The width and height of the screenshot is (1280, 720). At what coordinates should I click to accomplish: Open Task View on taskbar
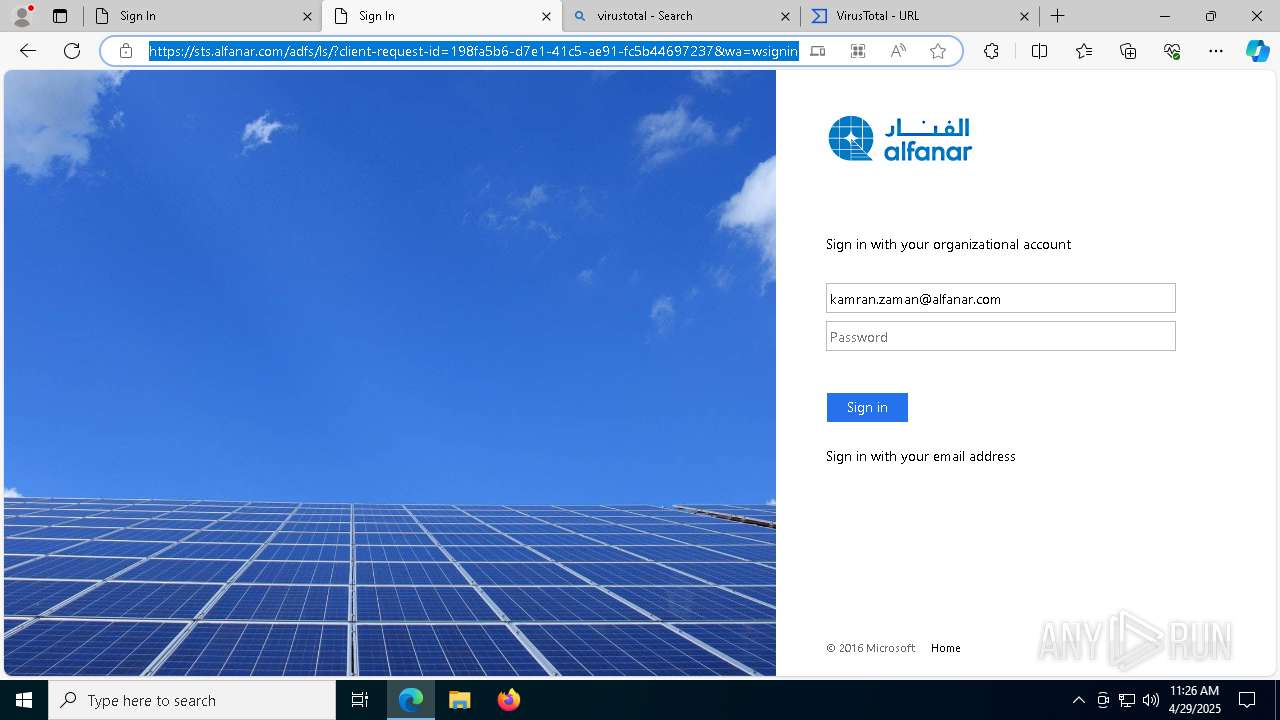pyautogui.click(x=360, y=700)
